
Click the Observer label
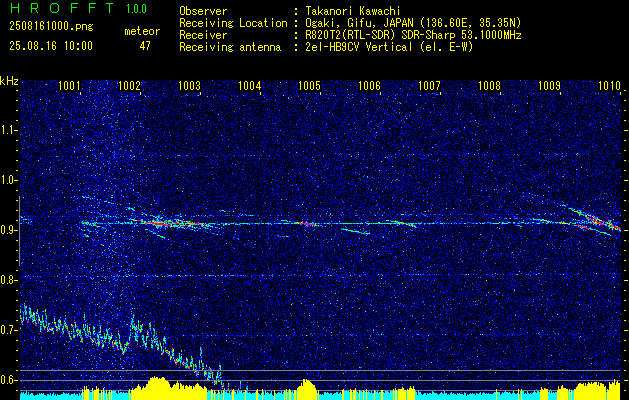(x=203, y=11)
